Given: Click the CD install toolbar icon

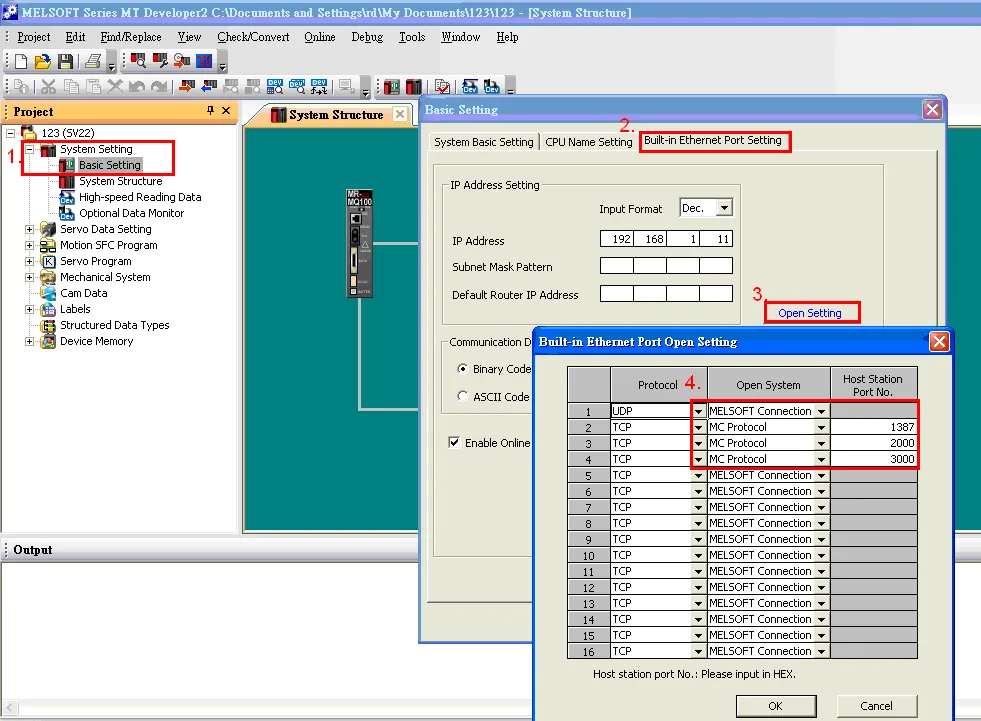Looking at the screenshot, I should pyautogui.click(x=182, y=61).
